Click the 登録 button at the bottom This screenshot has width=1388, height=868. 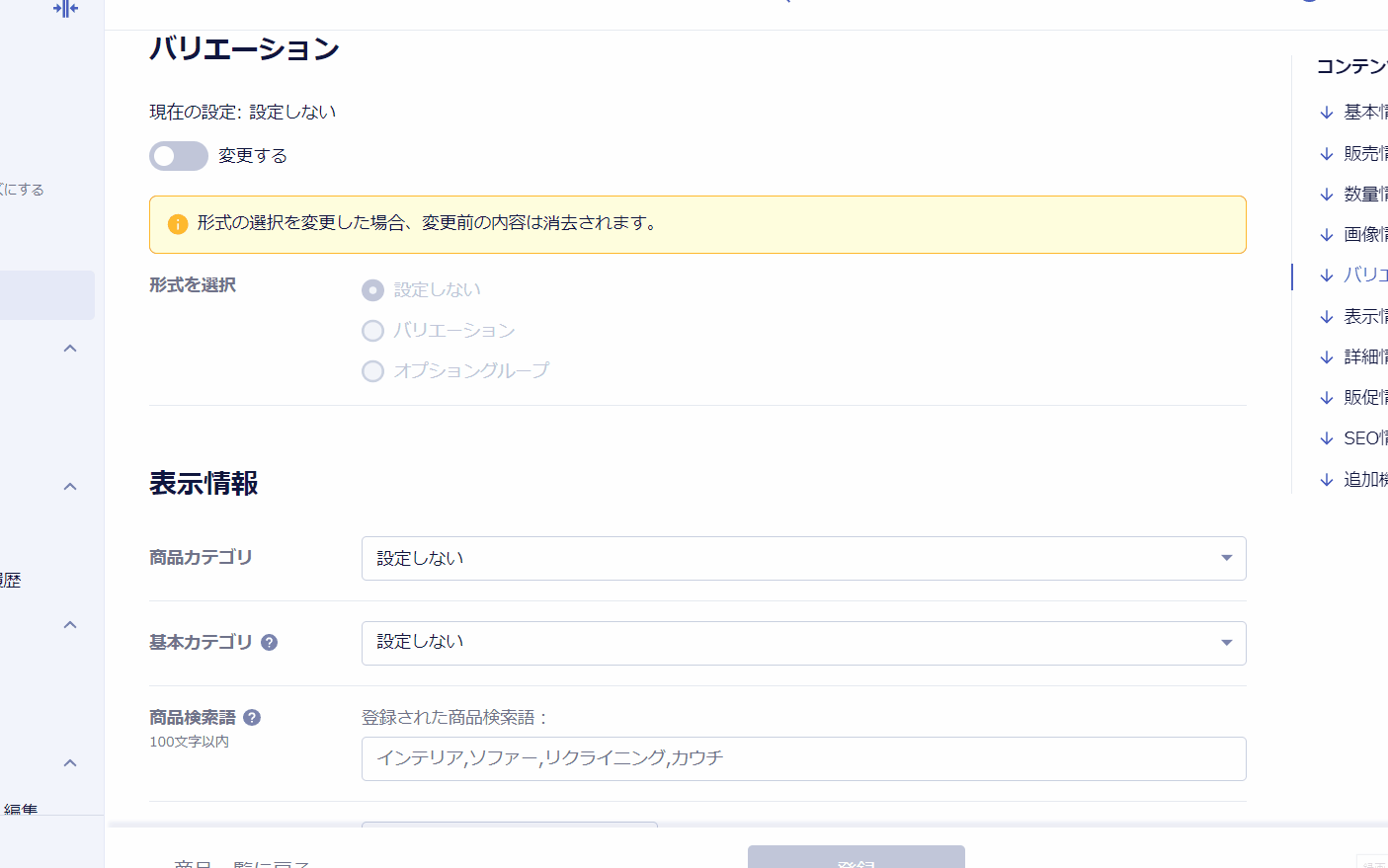point(856,858)
